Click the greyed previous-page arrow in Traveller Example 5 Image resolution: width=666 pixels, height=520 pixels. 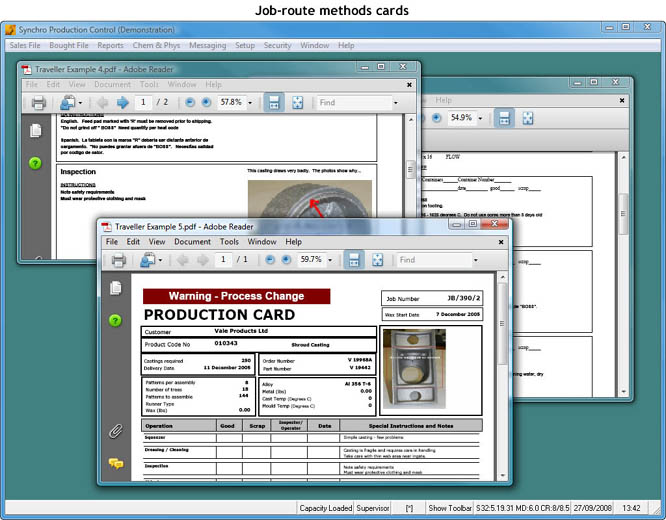[183, 260]
